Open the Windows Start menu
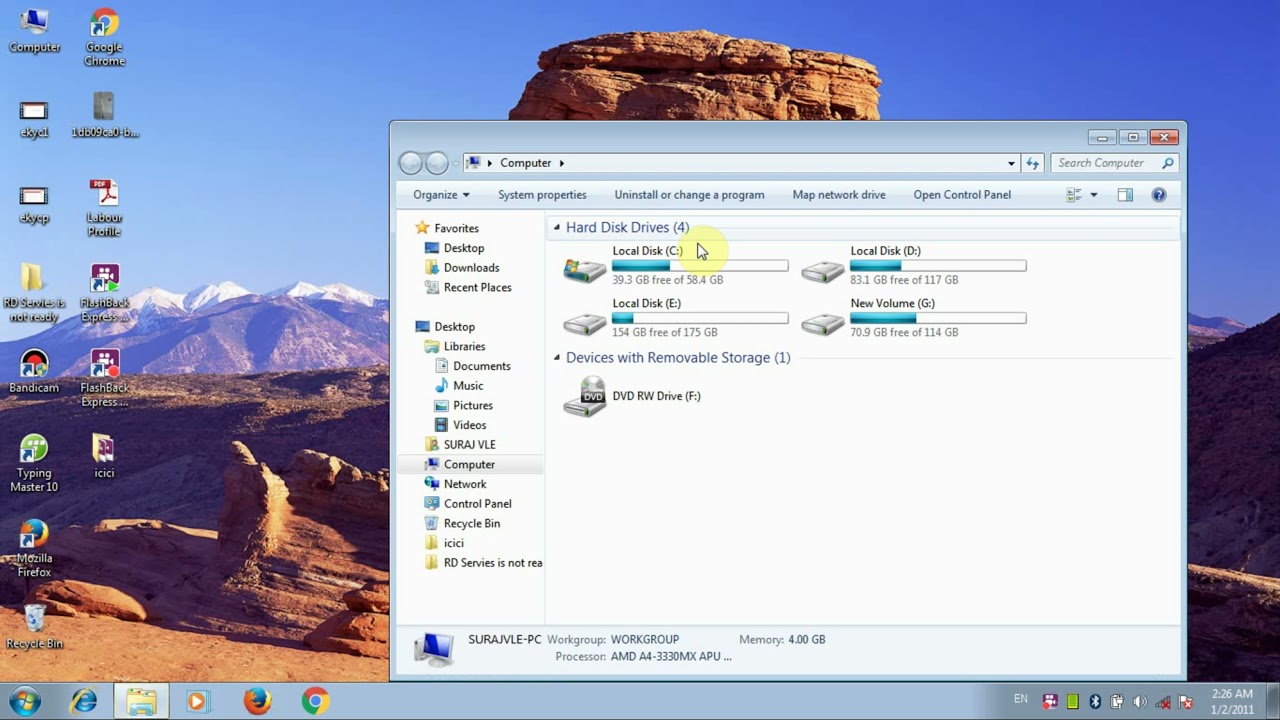The image size is (1280, 720). point(25,701)
